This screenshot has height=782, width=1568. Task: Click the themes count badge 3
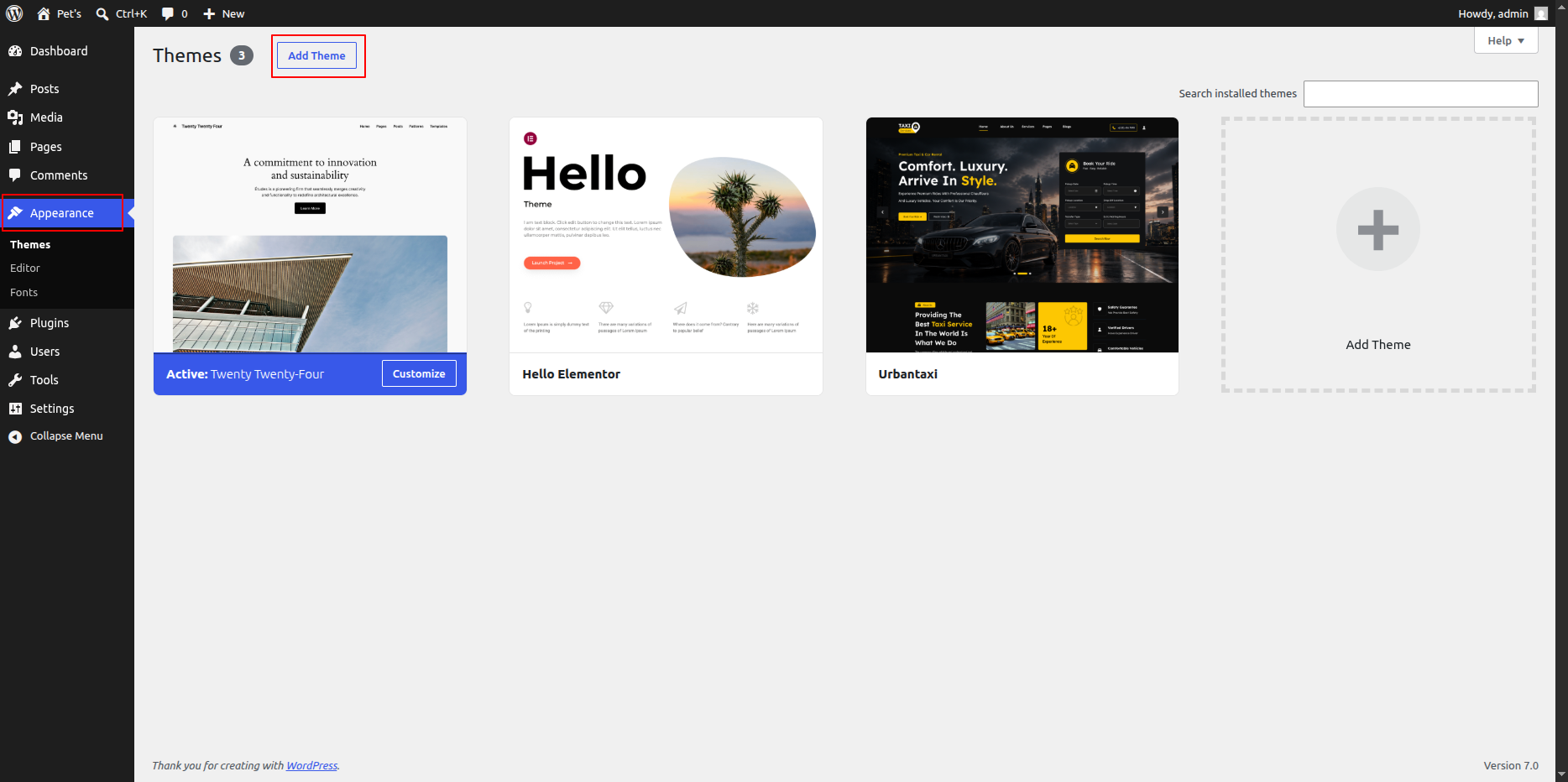tap(242, 55)
